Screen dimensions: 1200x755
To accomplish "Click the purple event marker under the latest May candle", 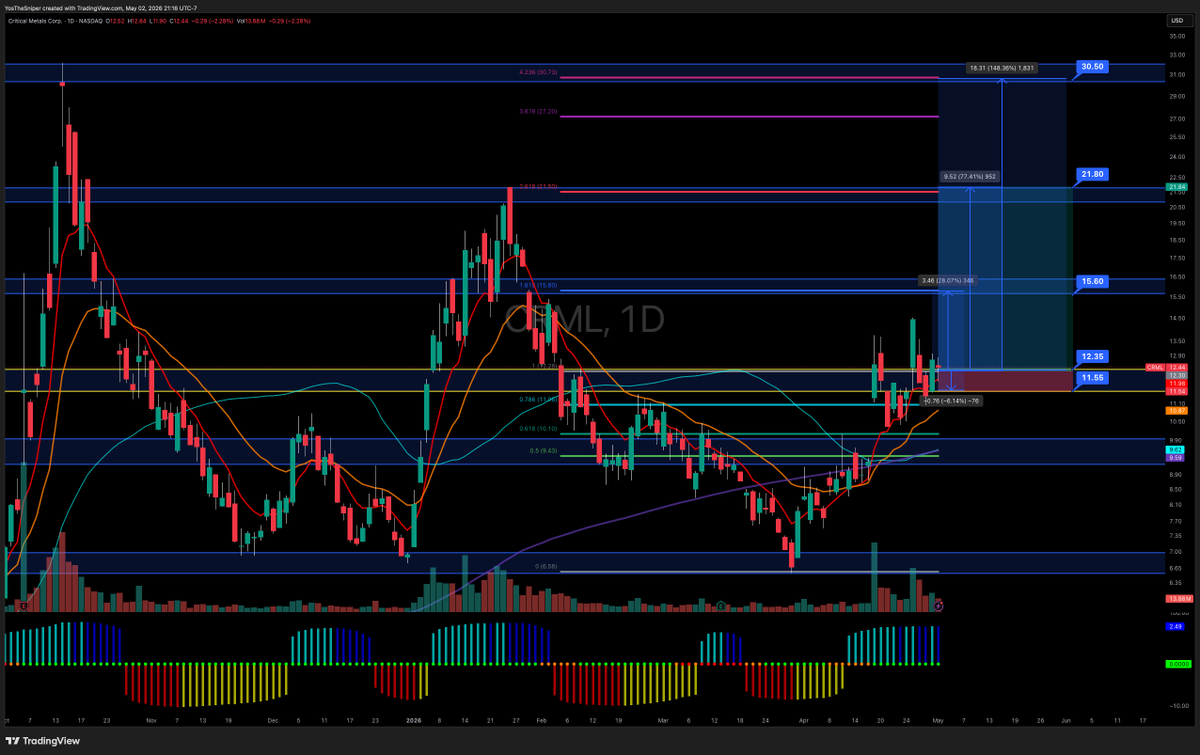I will click(x=938, y=605).
